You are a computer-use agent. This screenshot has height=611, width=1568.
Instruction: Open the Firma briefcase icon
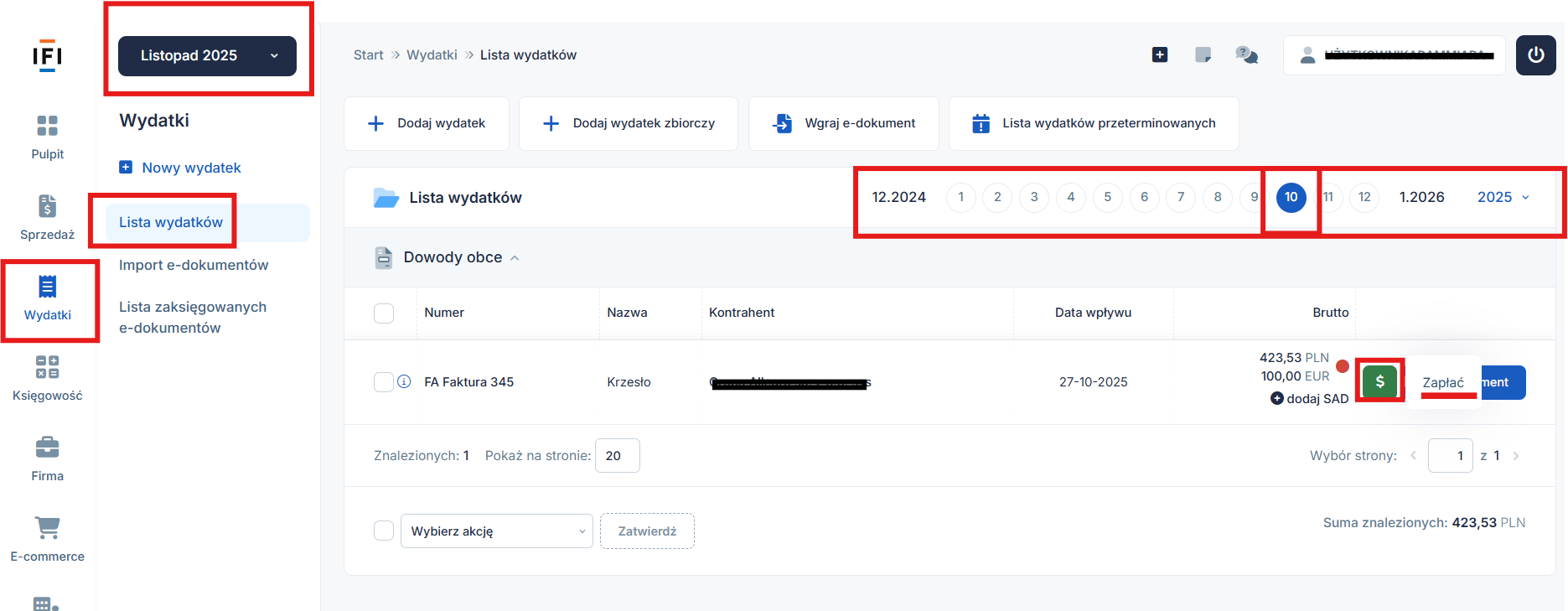point(48,448)
